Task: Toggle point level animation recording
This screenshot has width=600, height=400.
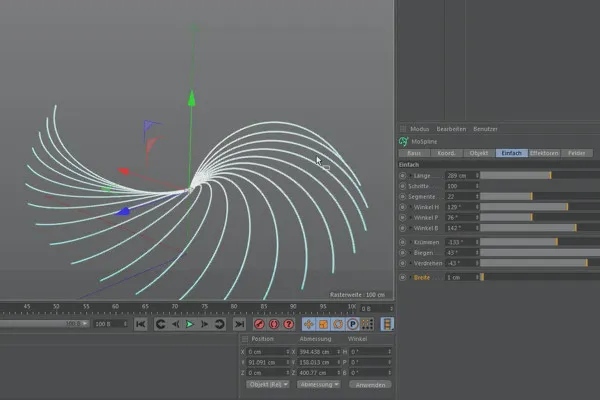Action: (x=367, y=324)
